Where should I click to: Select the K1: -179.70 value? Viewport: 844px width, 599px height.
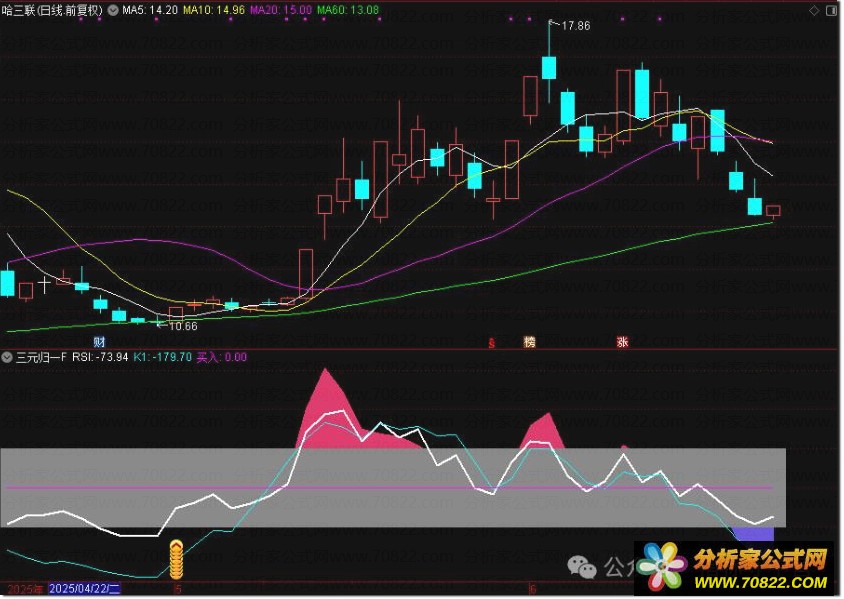163,357
